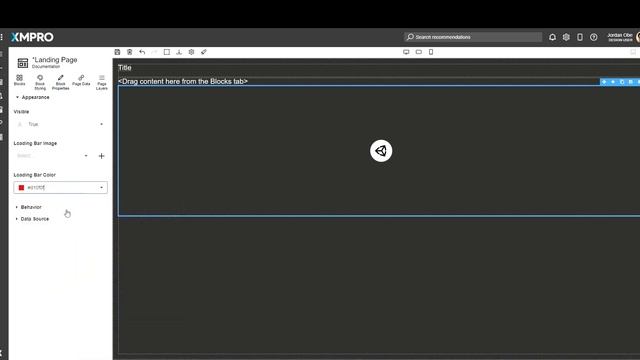
Task: Click the red Loading Bar Color swatch
Action: coord(22,188)
